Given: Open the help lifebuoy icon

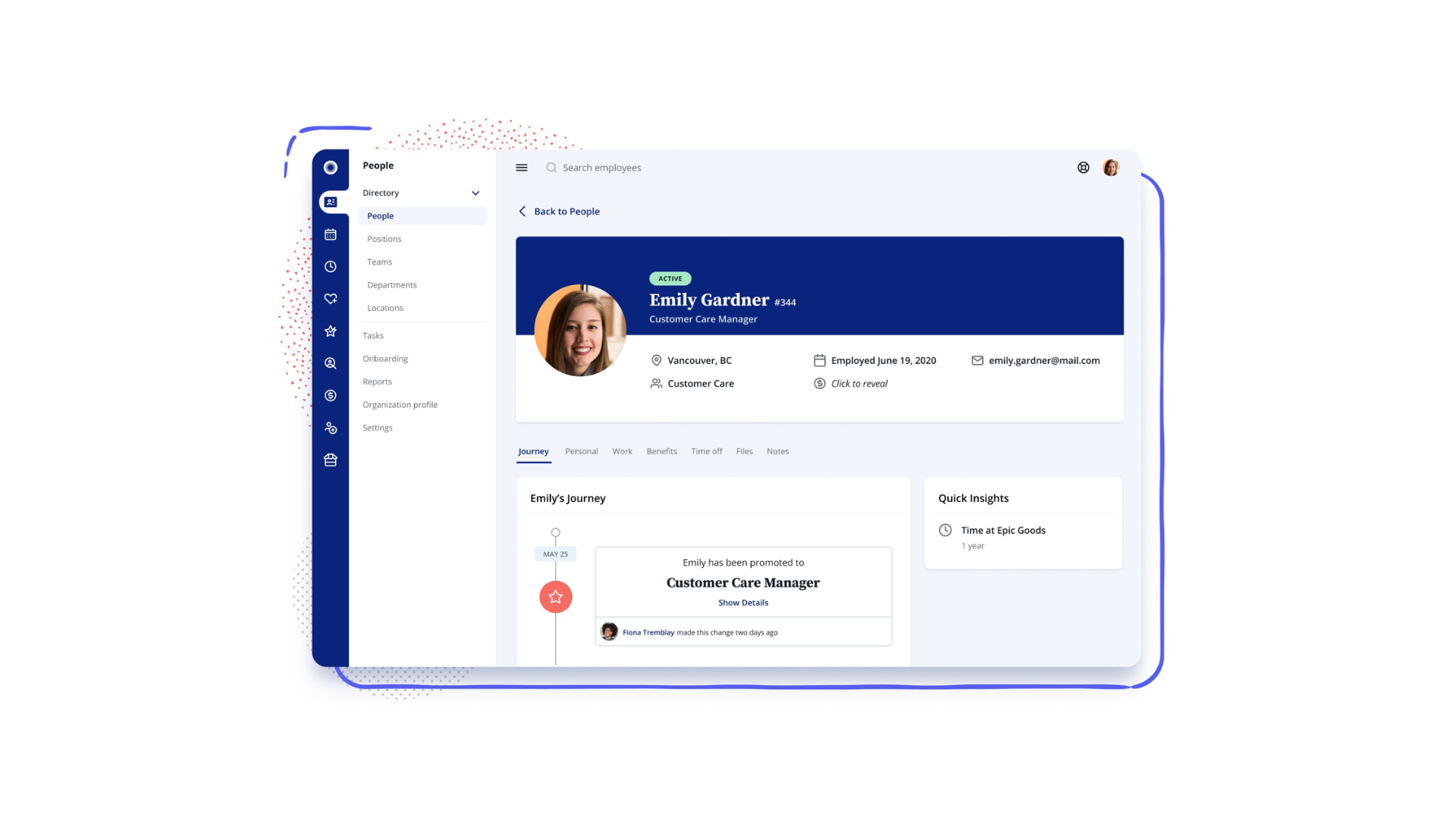Looking at the screenshot, I should click(1084, 168).
